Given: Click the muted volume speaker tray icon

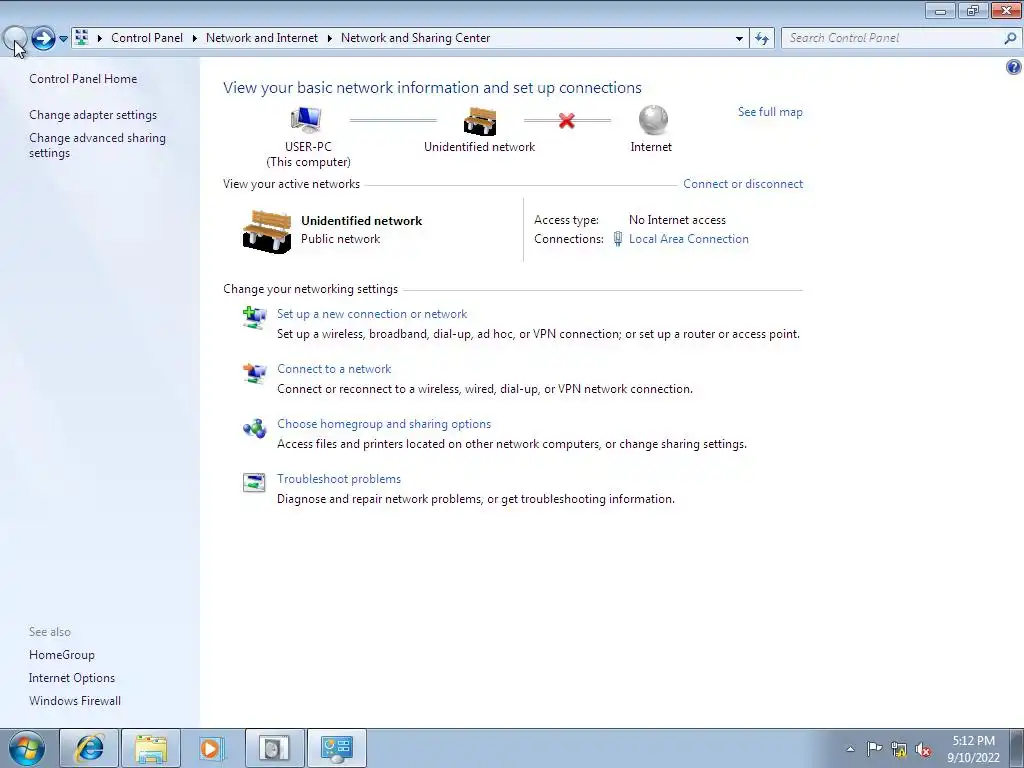Looking at the screenshot, I should [923, 749].
